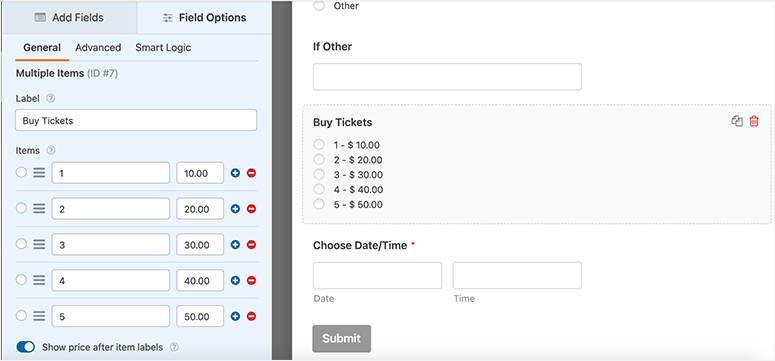Add a new item after item 1

235,173
